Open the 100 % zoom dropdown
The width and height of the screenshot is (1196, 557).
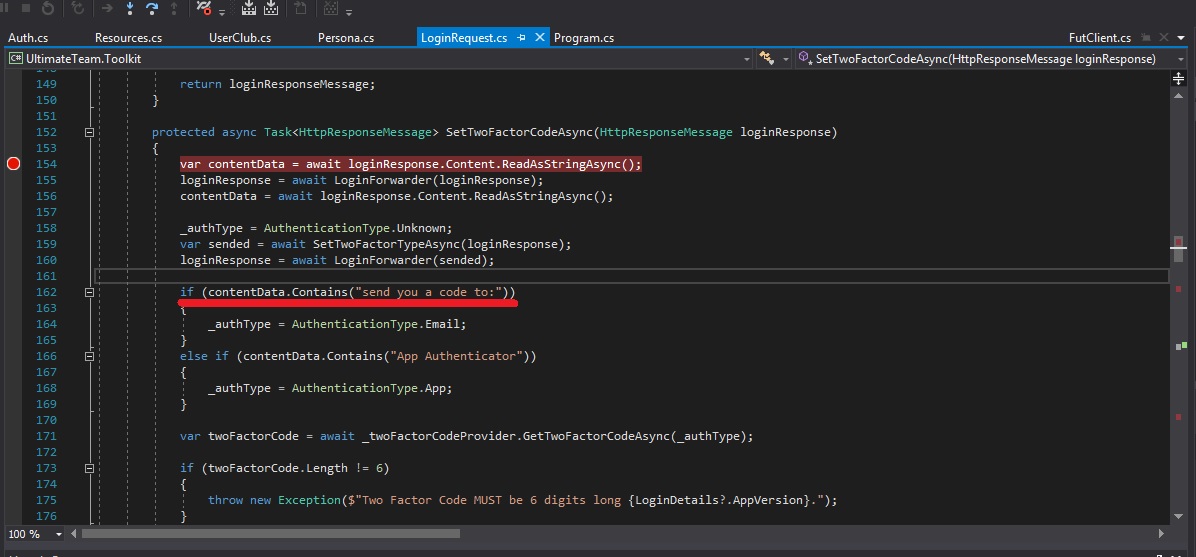(59, 534)
